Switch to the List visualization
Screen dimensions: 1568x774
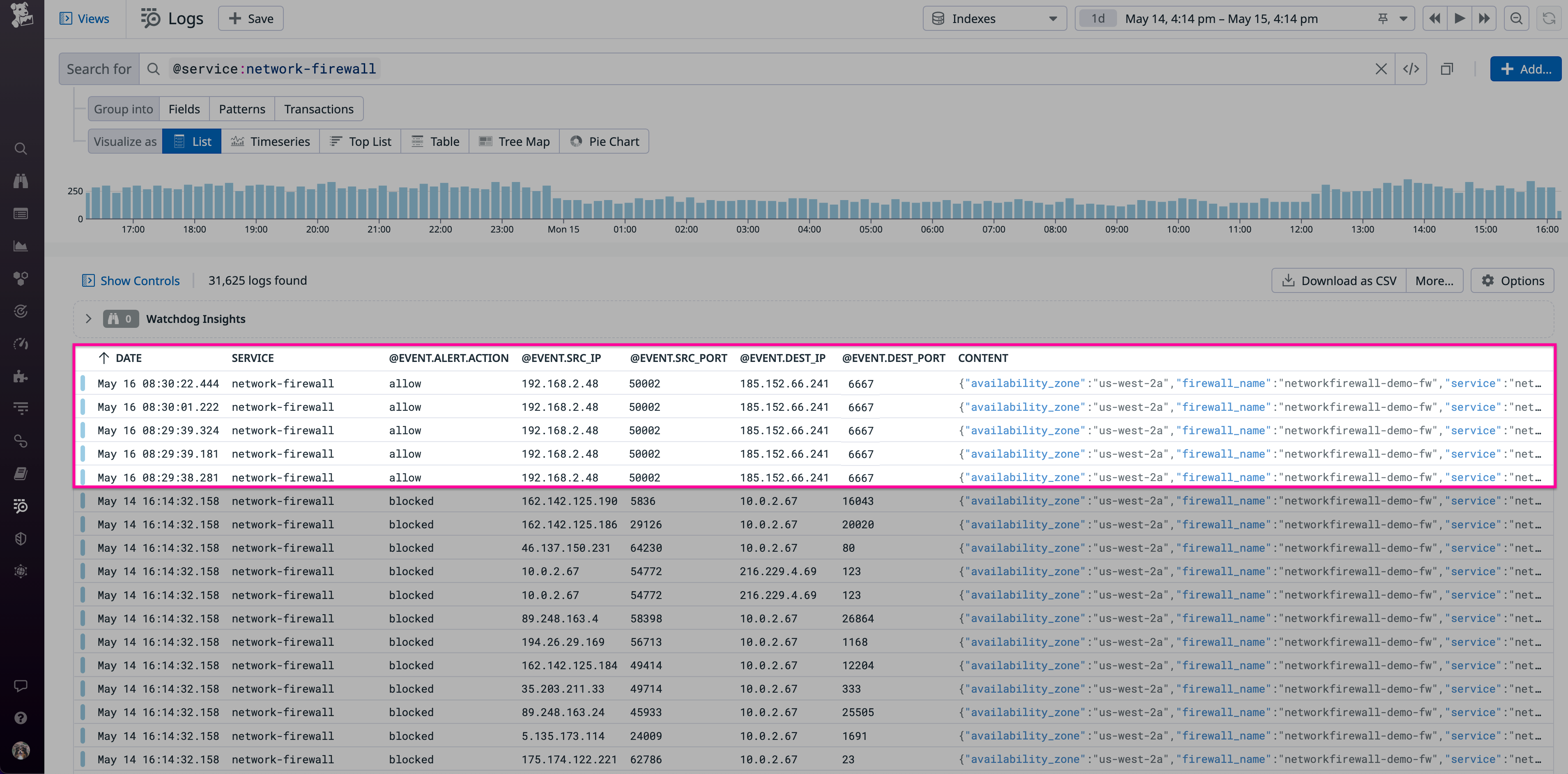coord(191,141)
